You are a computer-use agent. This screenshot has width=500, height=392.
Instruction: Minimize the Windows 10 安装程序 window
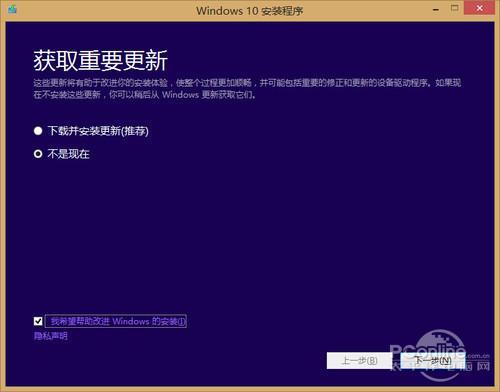(x=436, y=9)
